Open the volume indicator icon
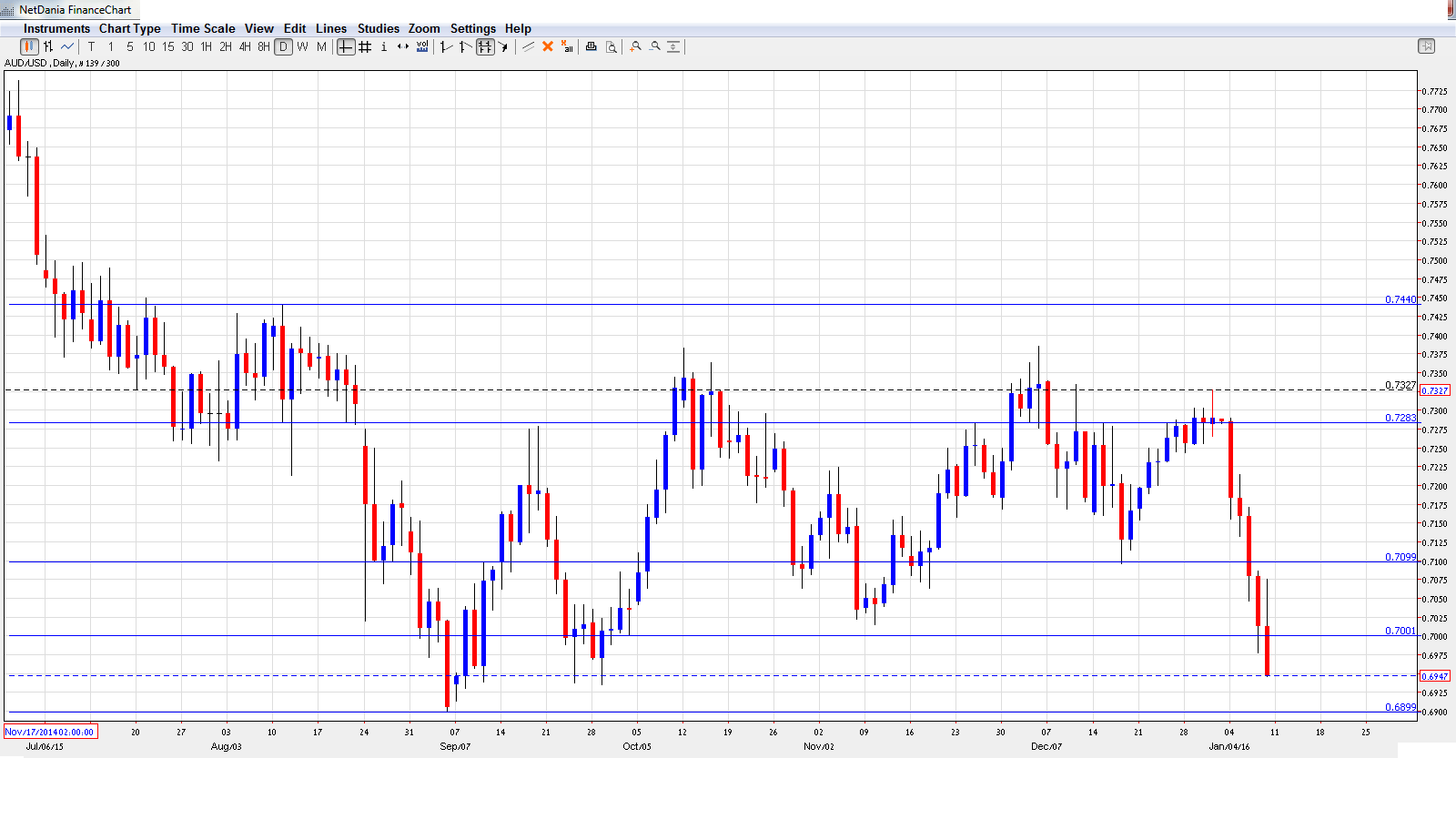 421,46
